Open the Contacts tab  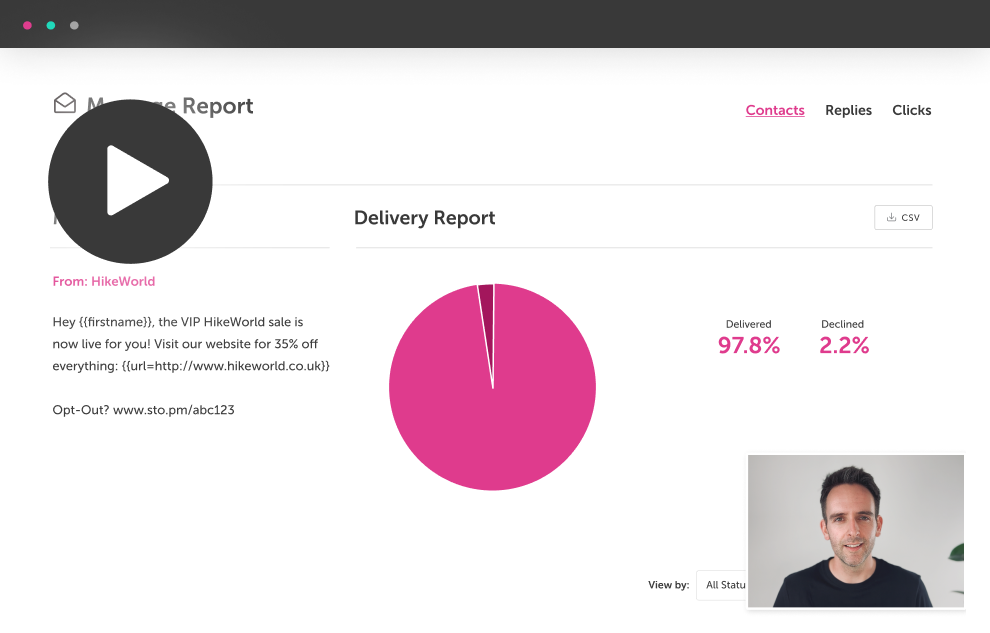(x=775, y=110)
